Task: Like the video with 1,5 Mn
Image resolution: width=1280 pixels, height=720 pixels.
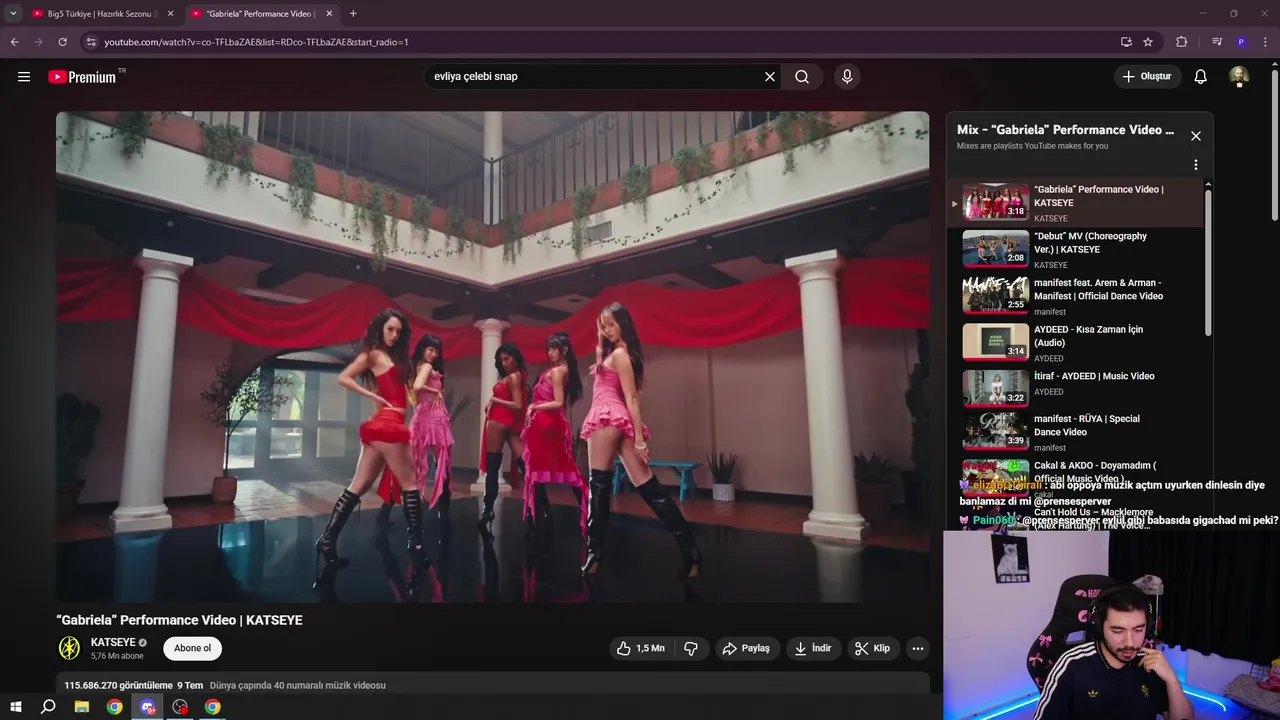Action: pyautogui.click(x=641, y=648)
